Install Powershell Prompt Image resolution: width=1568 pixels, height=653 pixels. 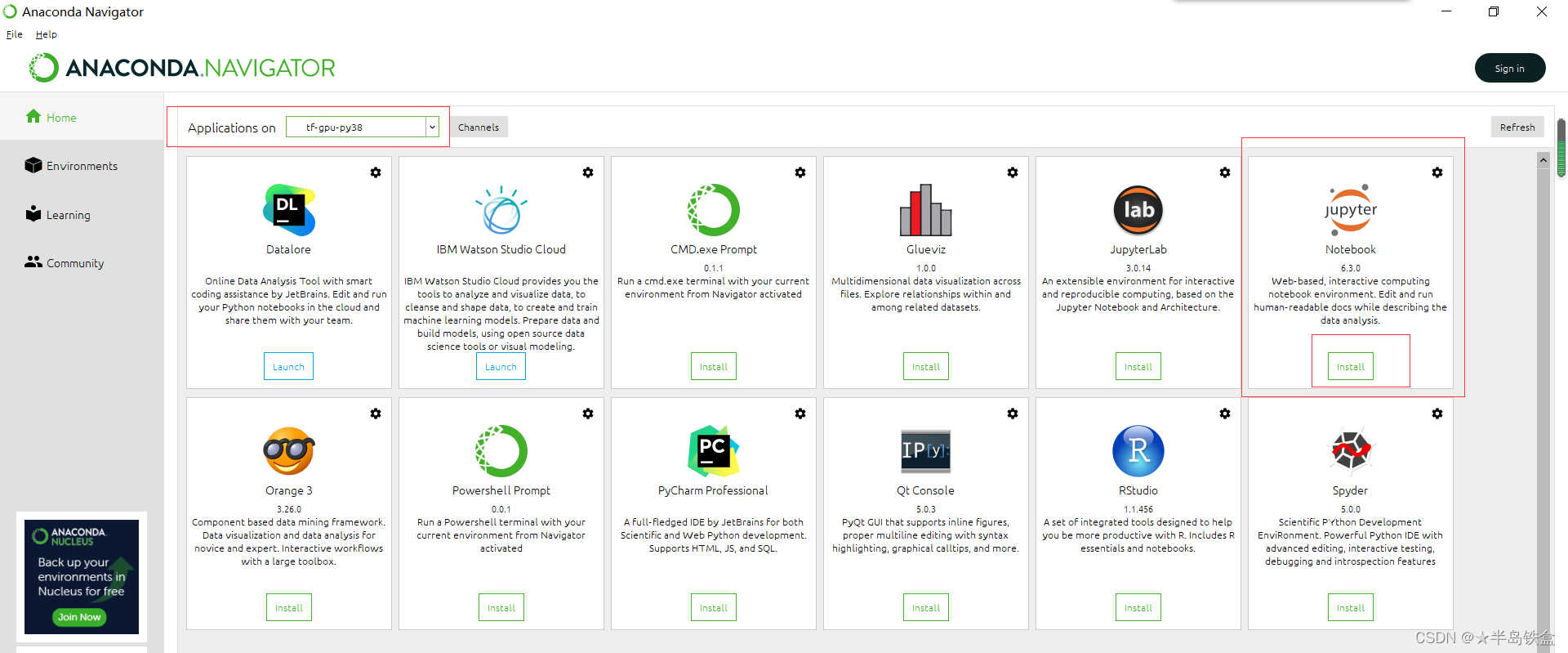pyautogui.click(x=501, y=607)
